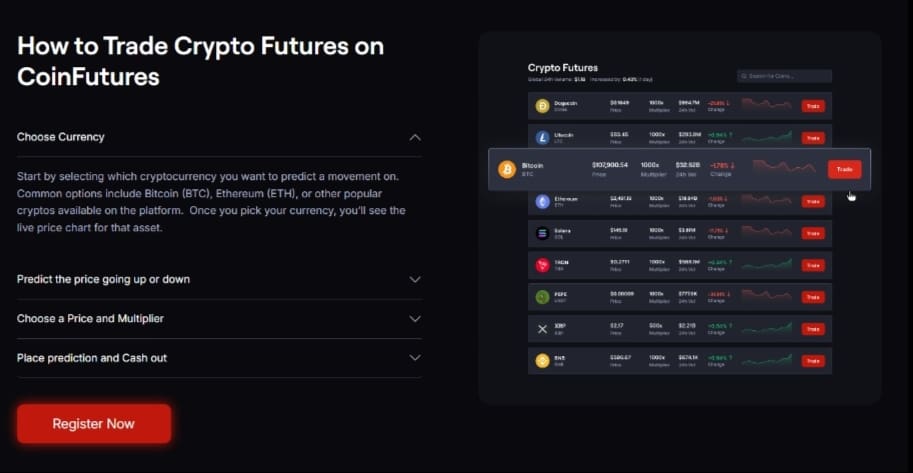Click the 'Search for Coins' input field

click(785, 76)
